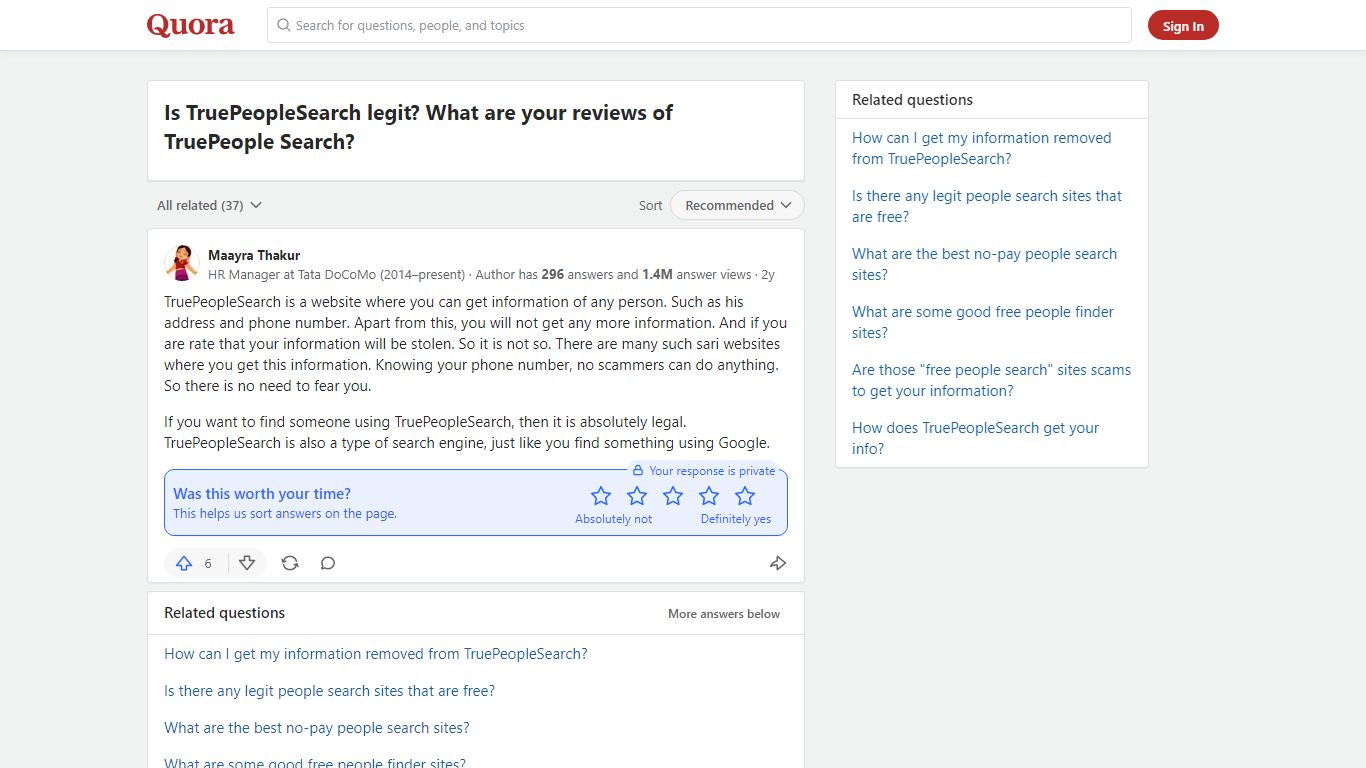The width and height of the screenshot is (1366, 768).
Task: Open sidebar 'free people search sites scams' question
Action: click(992, 380)
